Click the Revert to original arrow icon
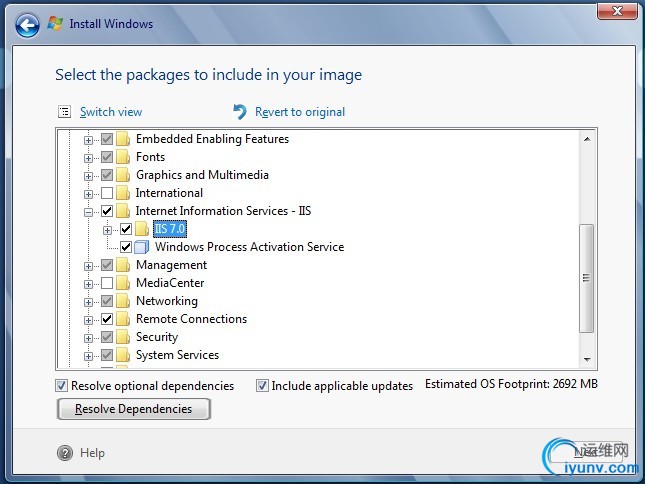Image resolution: width=645 pixels, height=484 pixels. coord(240,112)
